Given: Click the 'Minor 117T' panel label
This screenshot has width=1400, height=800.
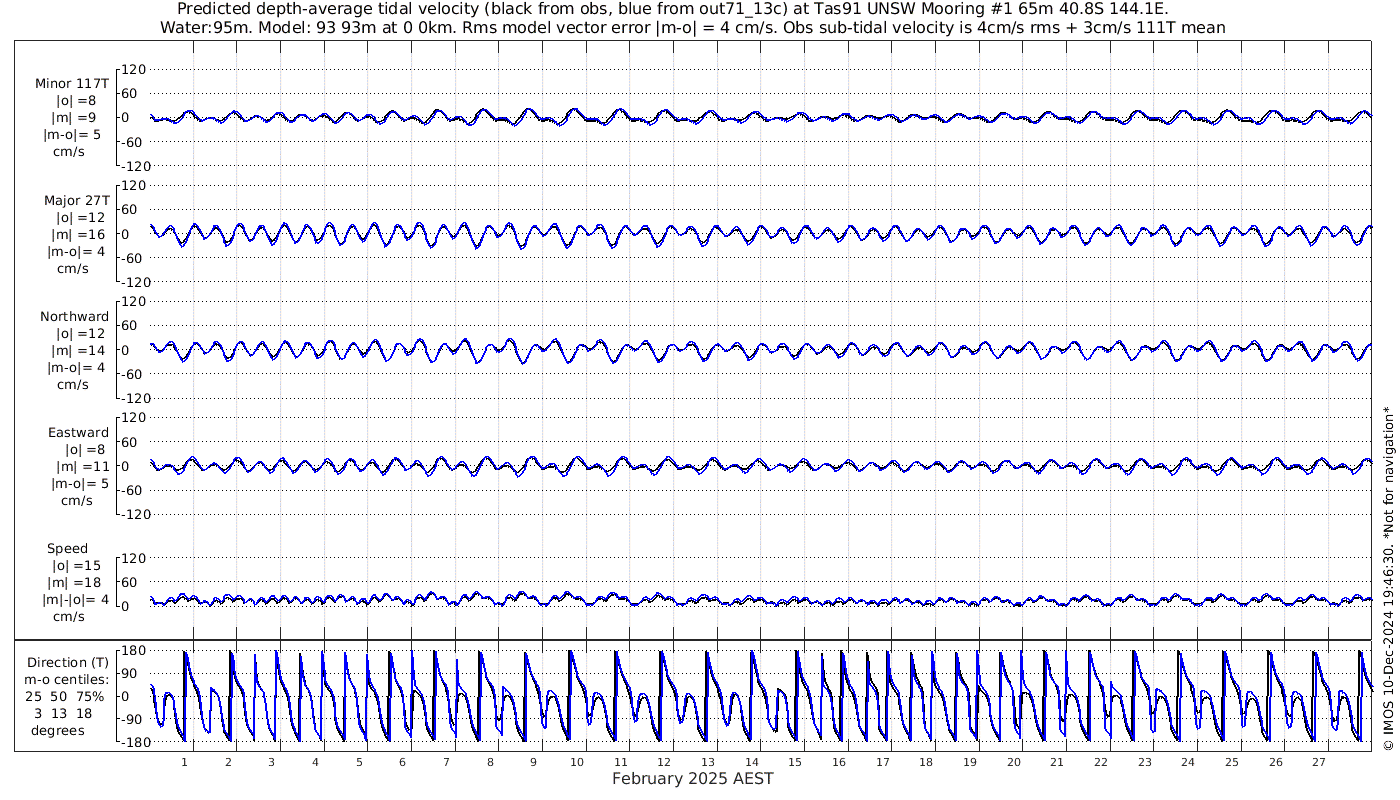Looking at the screenshot, I should click(x=72, y=84).
